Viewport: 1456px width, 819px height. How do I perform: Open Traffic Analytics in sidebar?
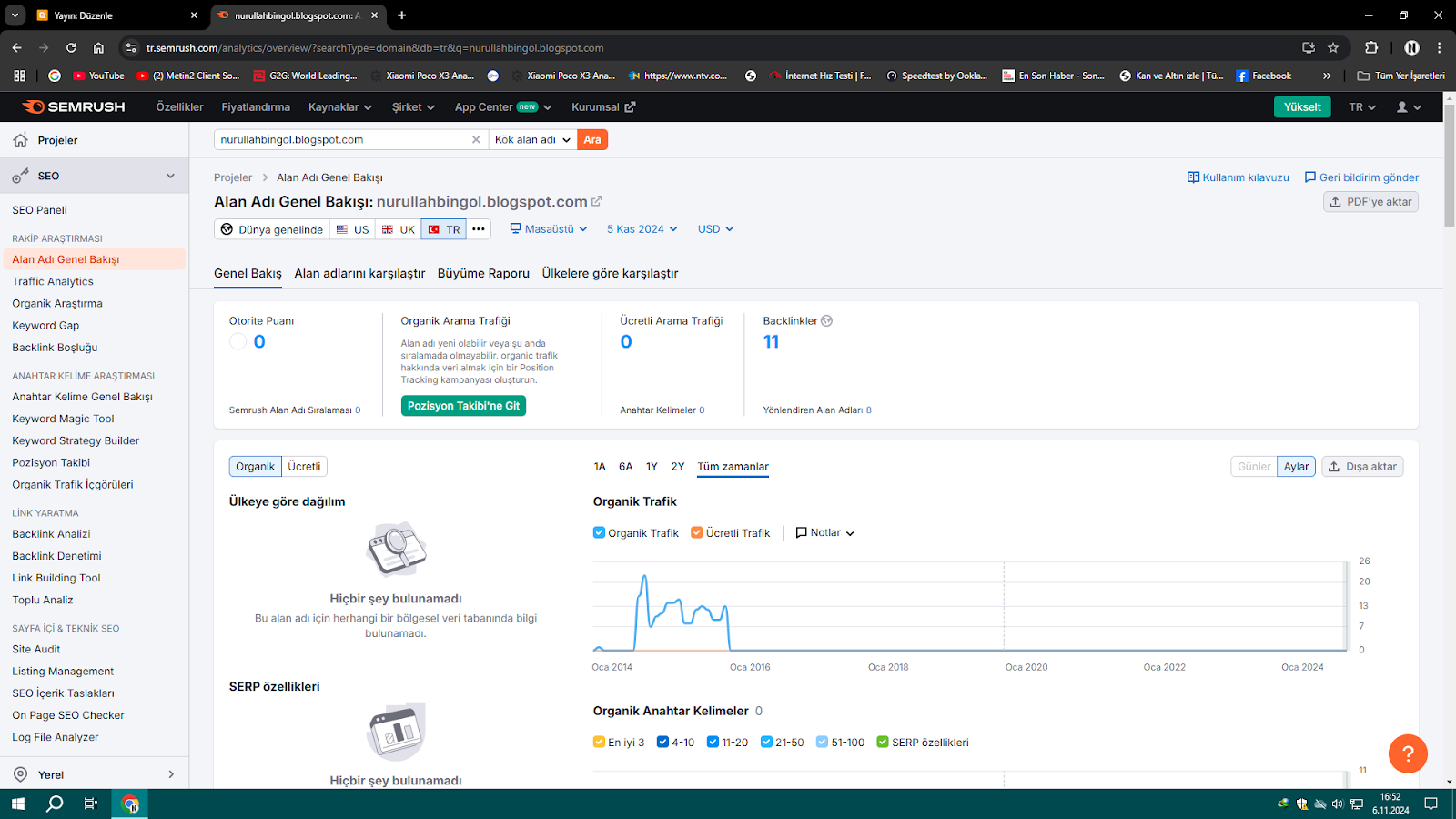(x=53, y=281)
